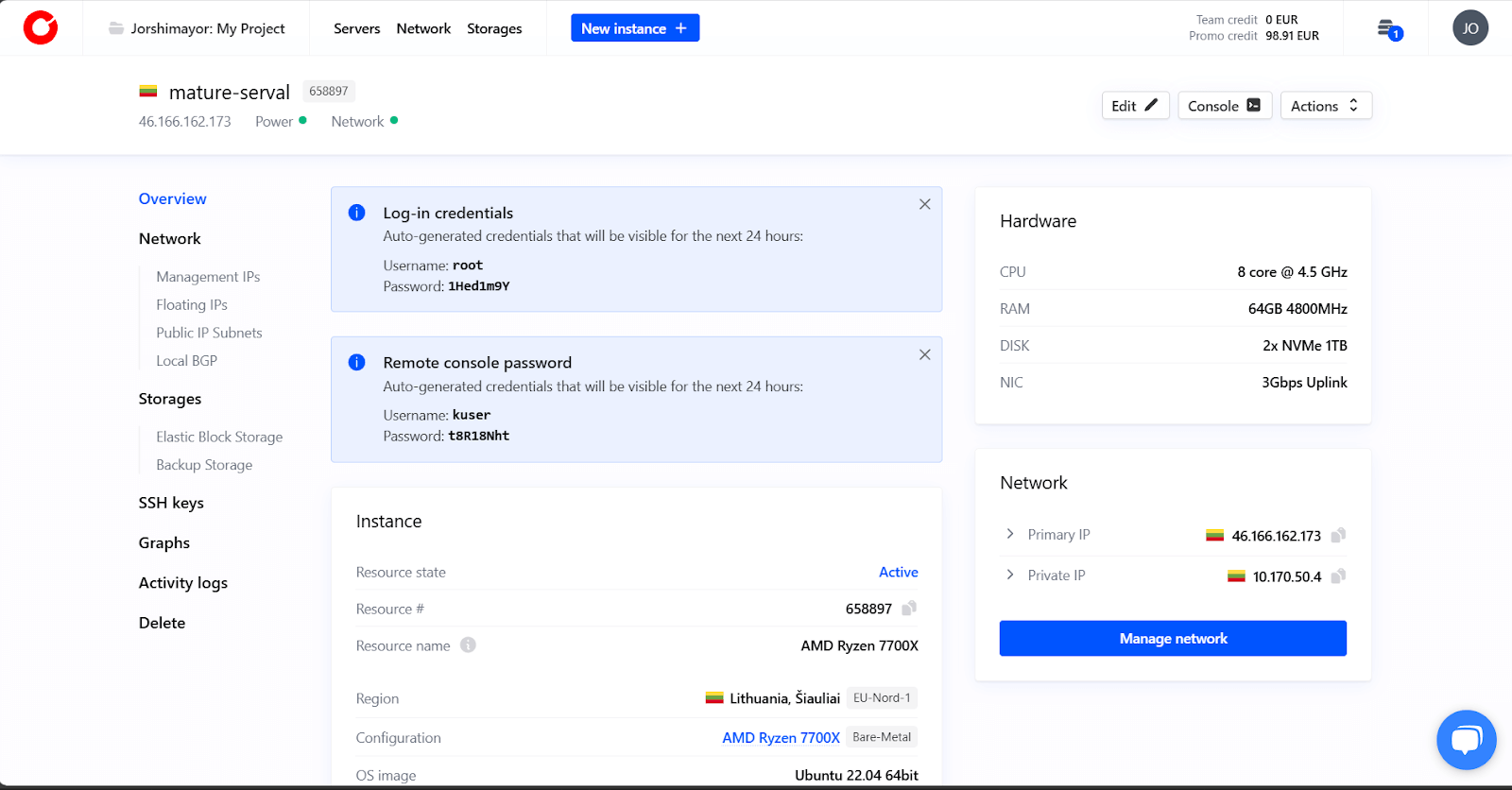The width and height of the screenshot is (1512, 790).
Task: Select Activity logs in the sidebar
Action: coord(183,583)
